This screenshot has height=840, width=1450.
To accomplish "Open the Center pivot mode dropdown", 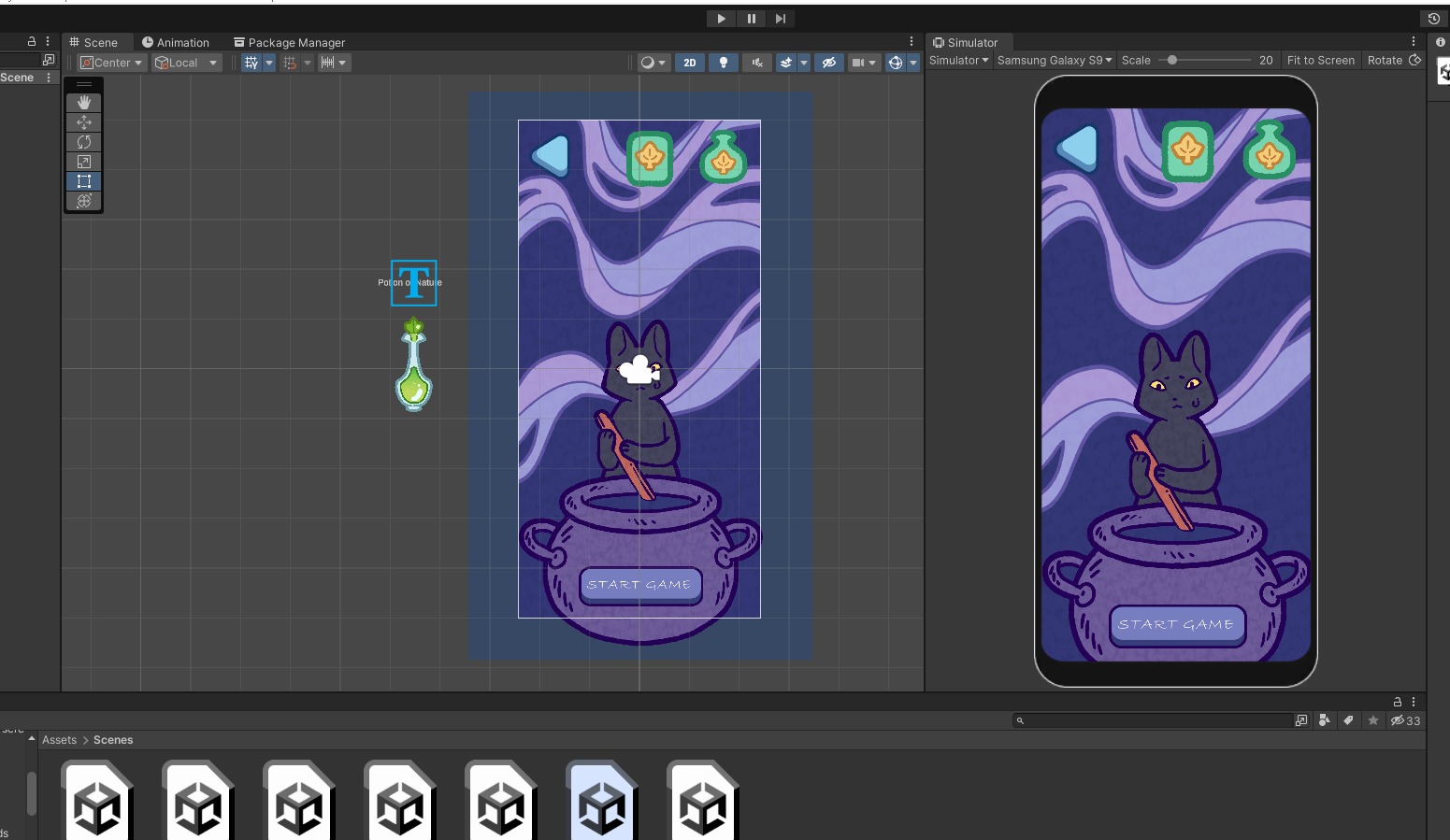I will (111, 63).
